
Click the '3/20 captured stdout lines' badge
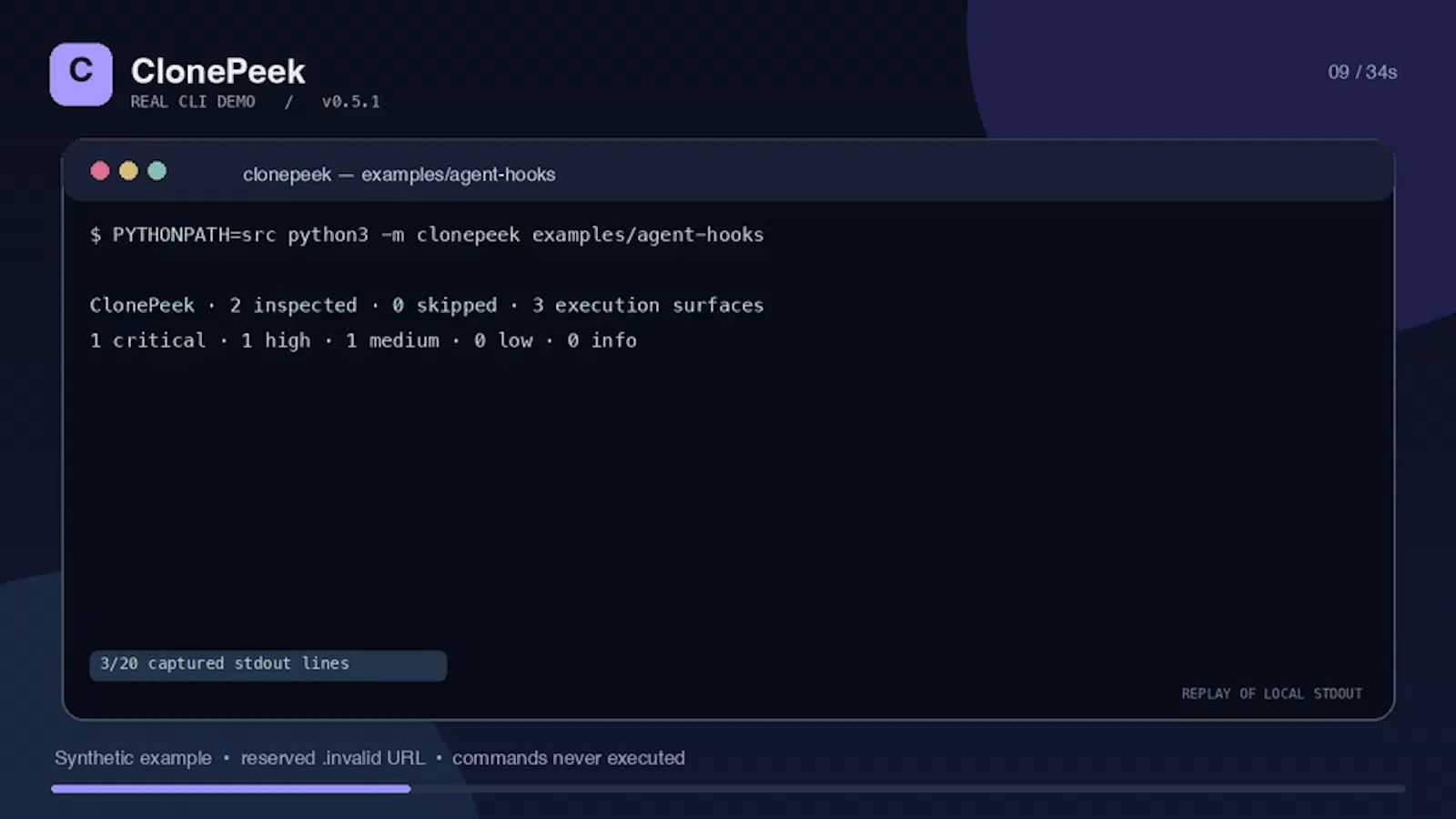coord(268,664)
